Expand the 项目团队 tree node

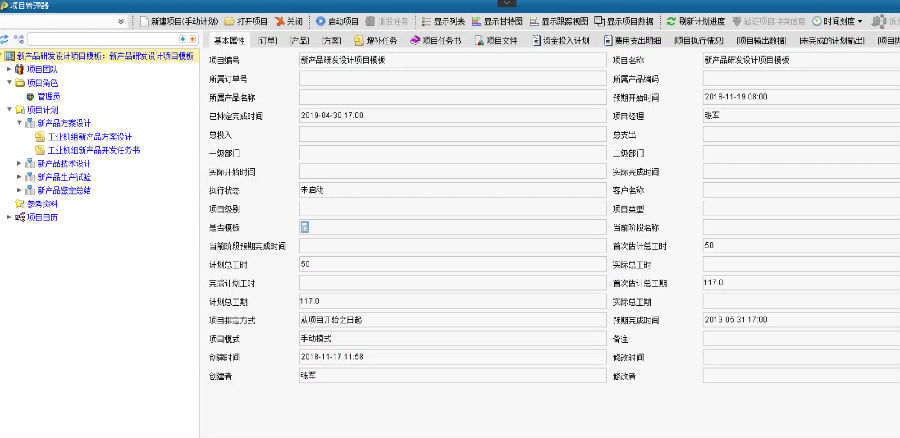[9, 69]
